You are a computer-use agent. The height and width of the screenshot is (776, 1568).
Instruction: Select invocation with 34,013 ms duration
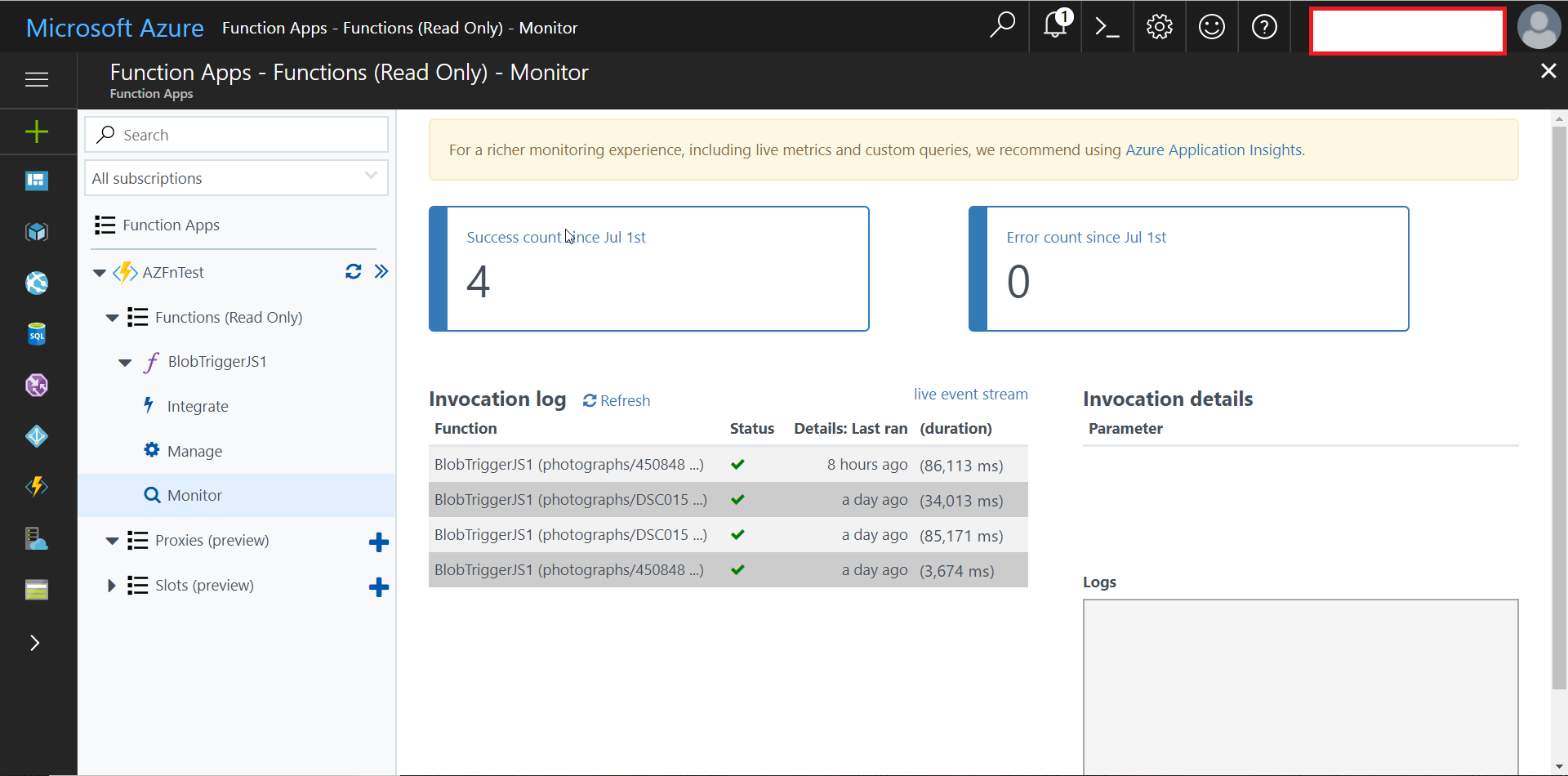728,500
